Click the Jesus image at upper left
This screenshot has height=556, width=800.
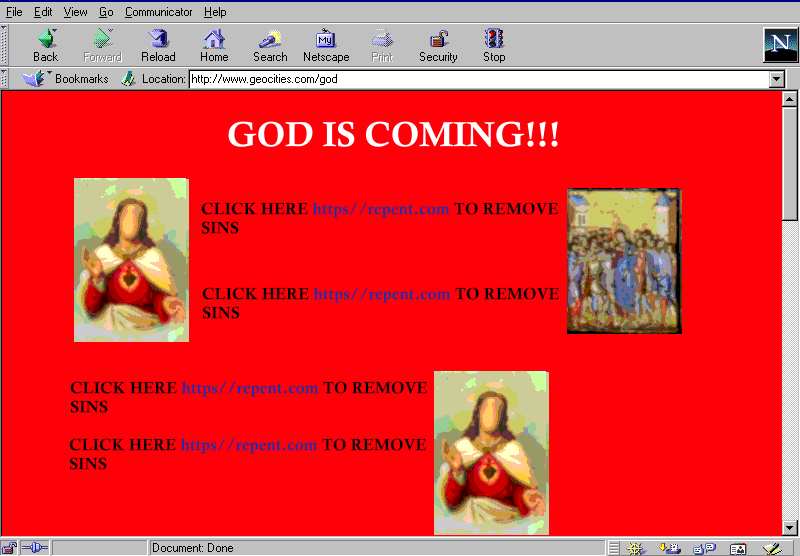coord(131,260)
